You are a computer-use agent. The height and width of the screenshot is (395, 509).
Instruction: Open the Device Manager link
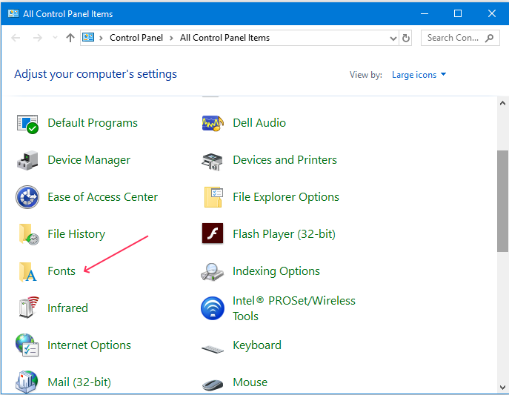(89, 160)
